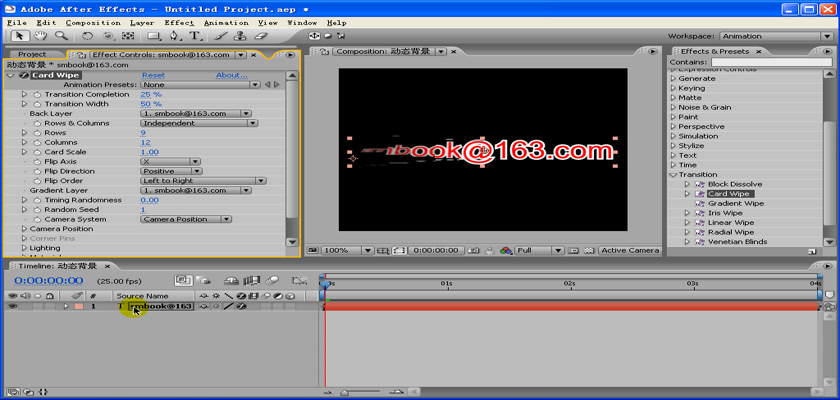This screenshot has height=400, width=840.
Task: Click the Active Camera view button
Action: click(629, 250)
